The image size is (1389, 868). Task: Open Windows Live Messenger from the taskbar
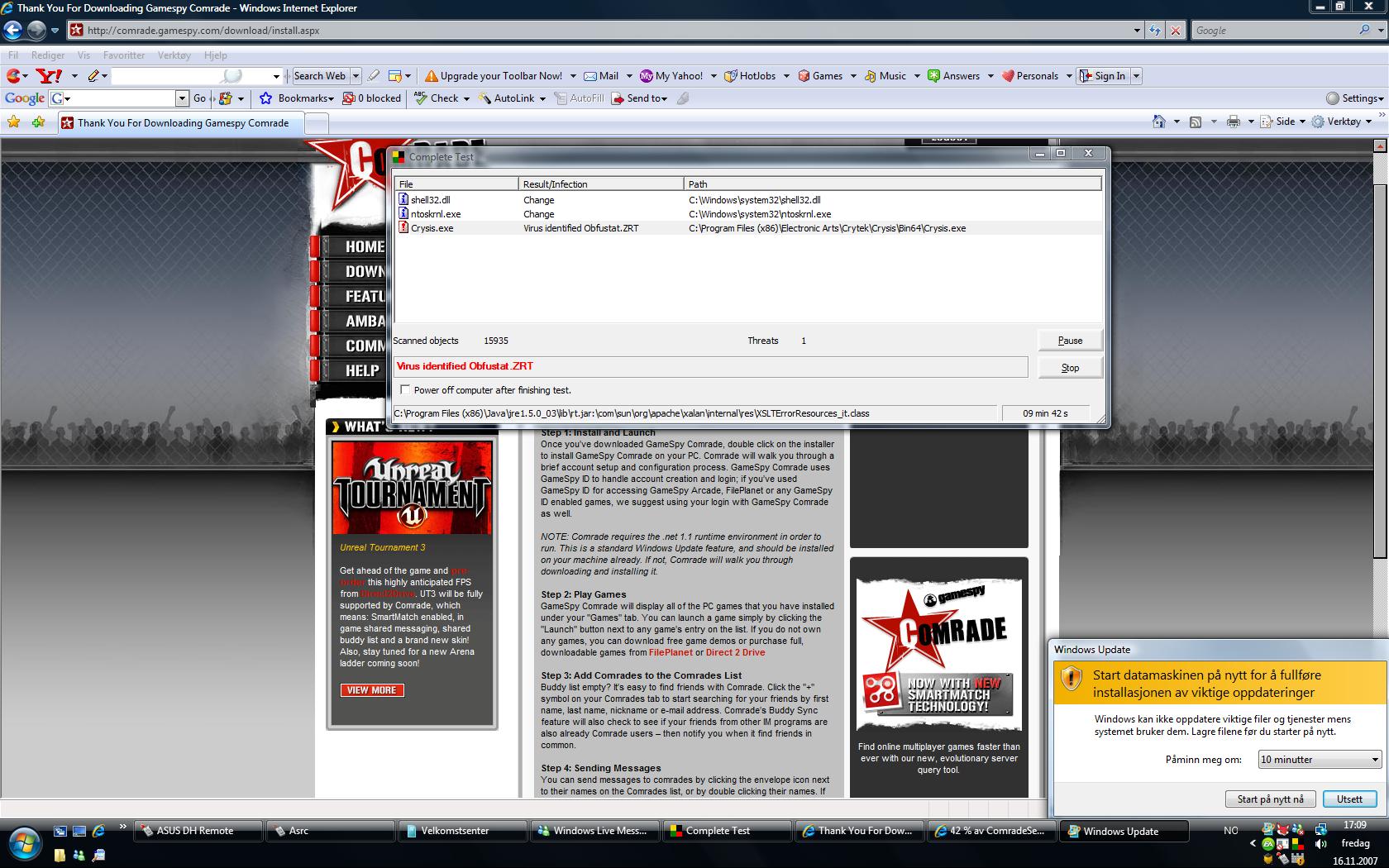[x=594, y=831]
